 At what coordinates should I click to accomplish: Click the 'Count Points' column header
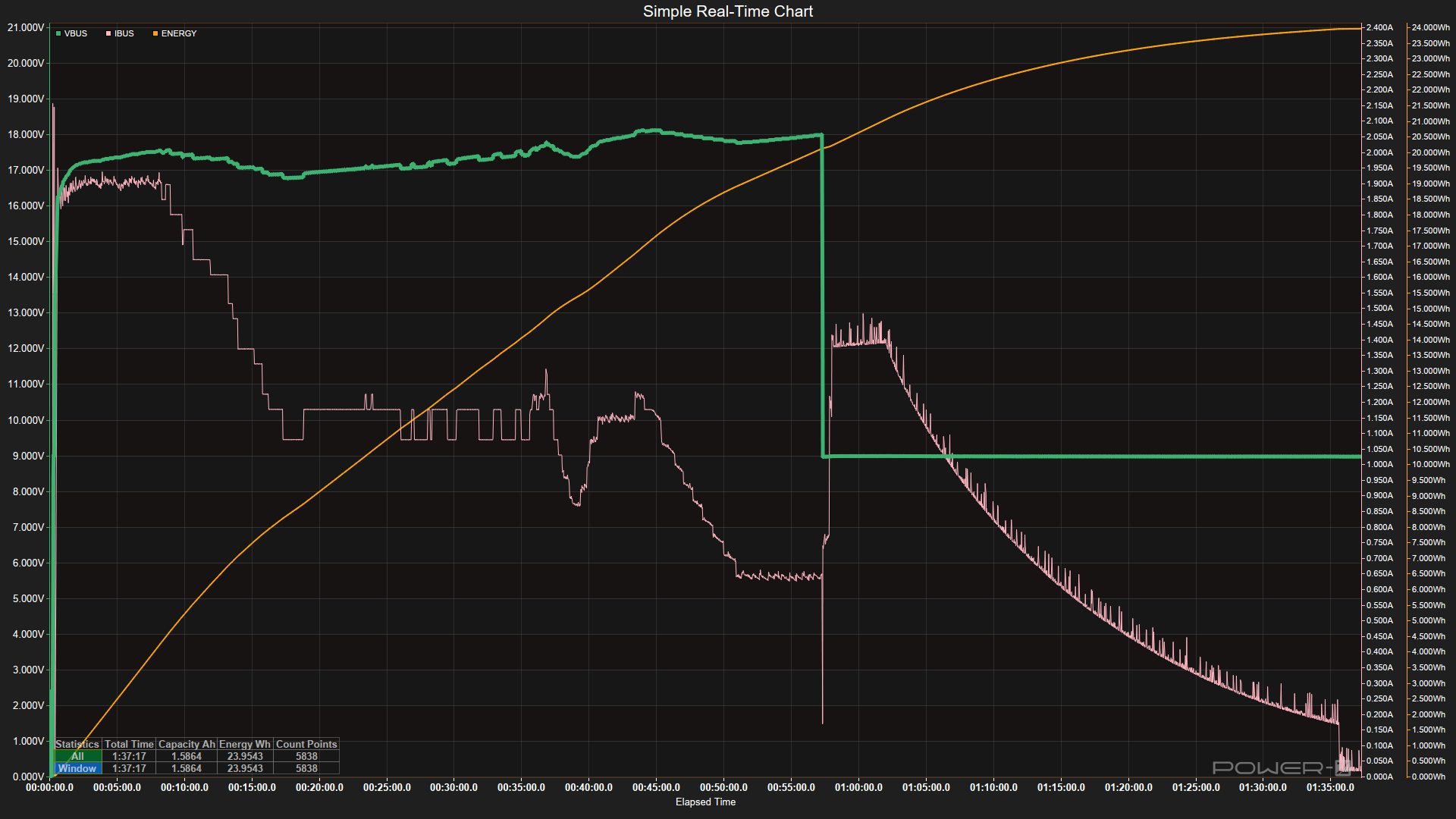pos(306,745)
